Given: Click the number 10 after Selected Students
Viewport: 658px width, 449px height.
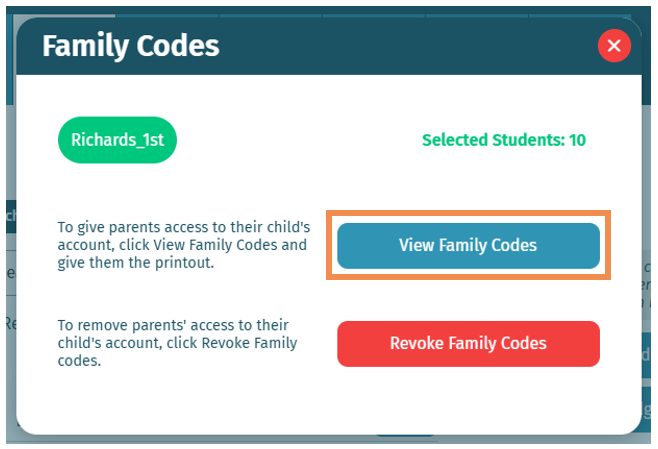Looking at the screenshot, I should pos(577,140).
